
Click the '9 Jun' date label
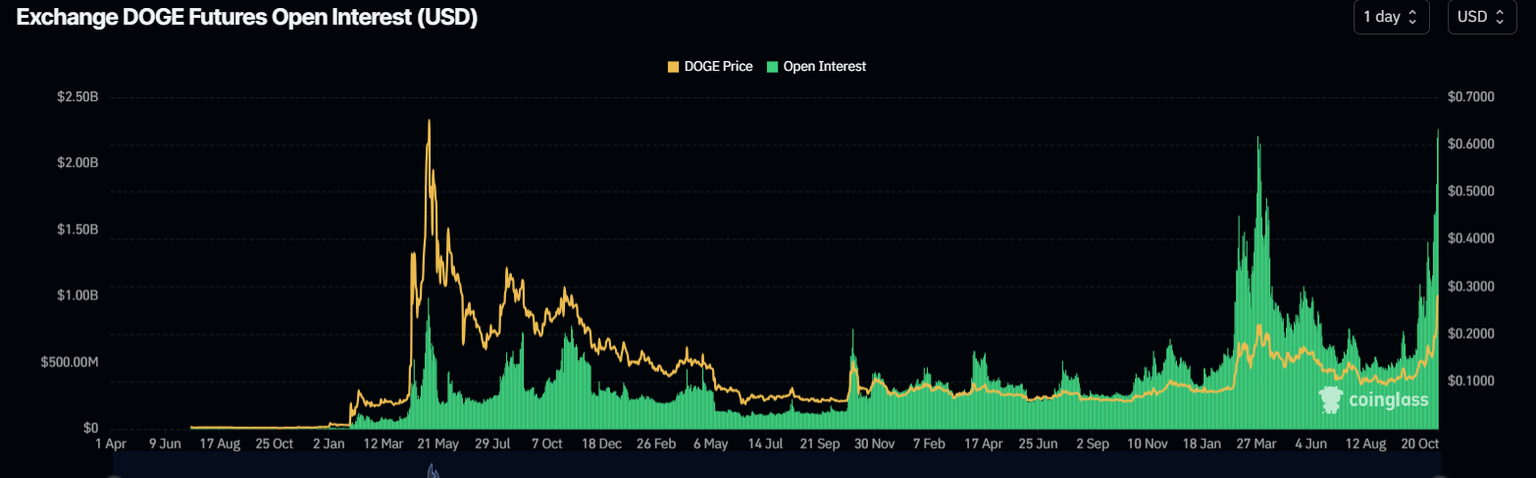(165, 443)
